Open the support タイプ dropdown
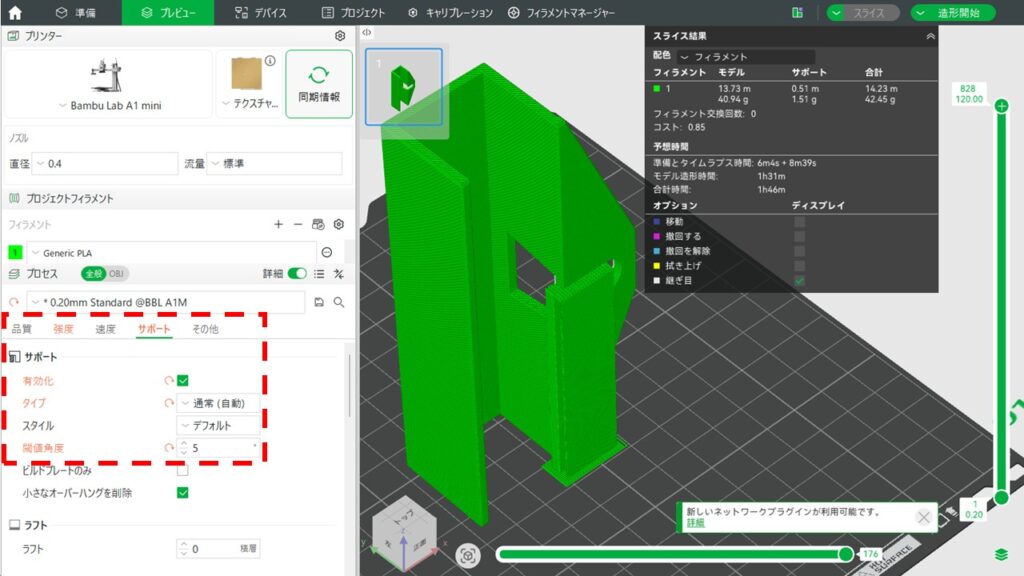Image resolution: width=1024 pixels, height=576 pixels. 218,403
